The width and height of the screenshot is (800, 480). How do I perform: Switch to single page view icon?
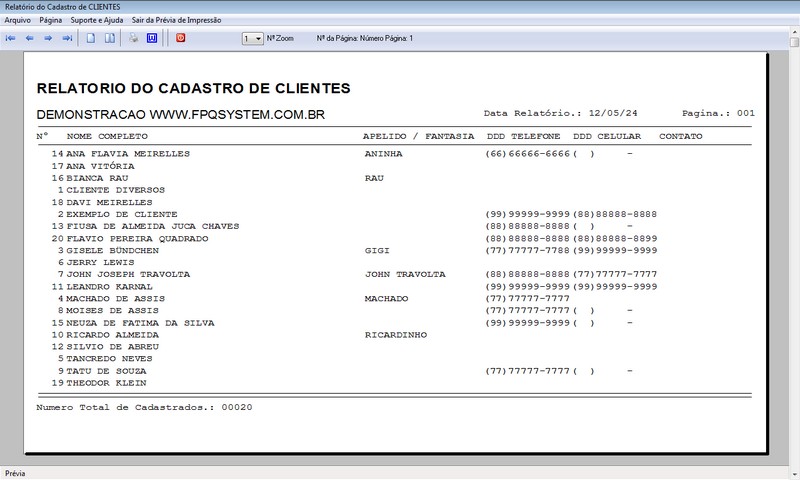click(x=91, y=38)
